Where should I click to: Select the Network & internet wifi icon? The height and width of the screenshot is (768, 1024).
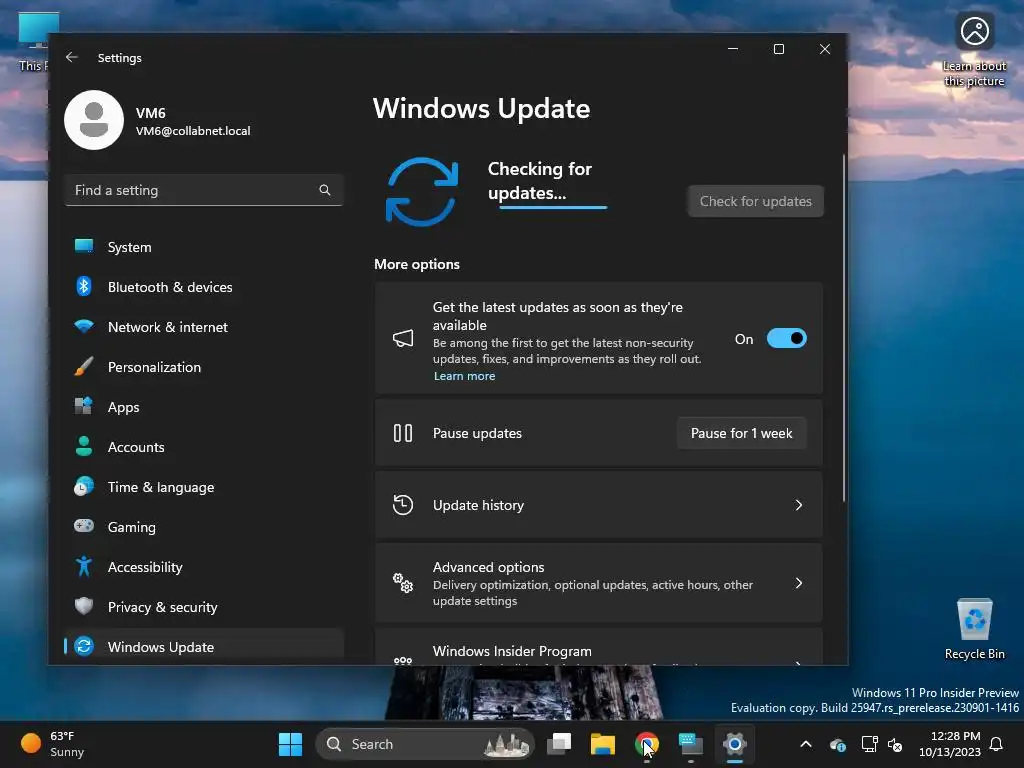tap(84, 326)
